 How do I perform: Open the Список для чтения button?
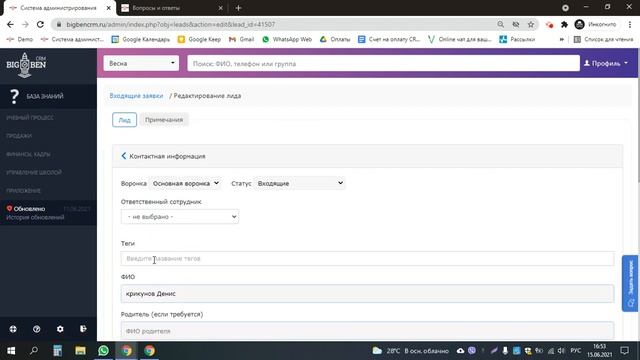604,39
